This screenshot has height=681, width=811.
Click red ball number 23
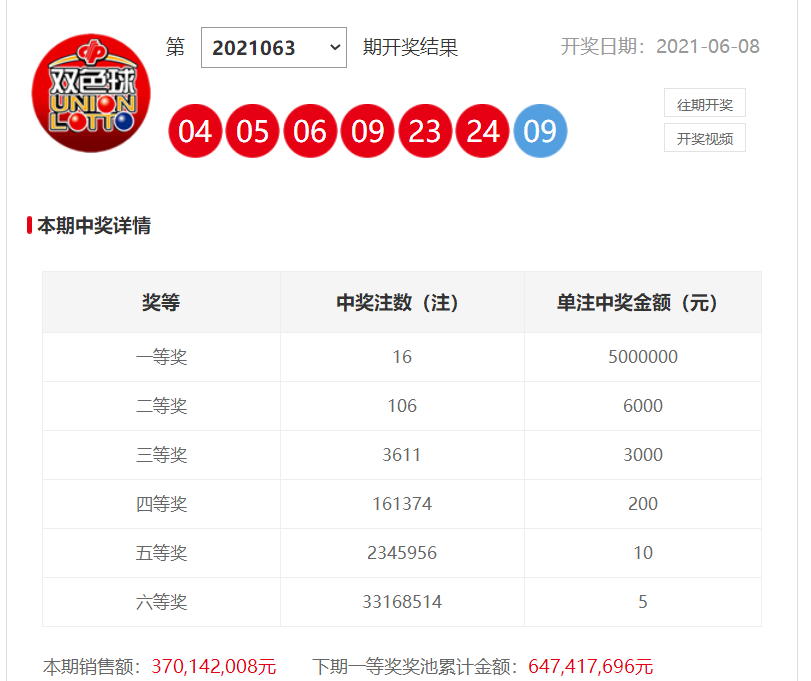pyautogui.click(x=425, y=131)
